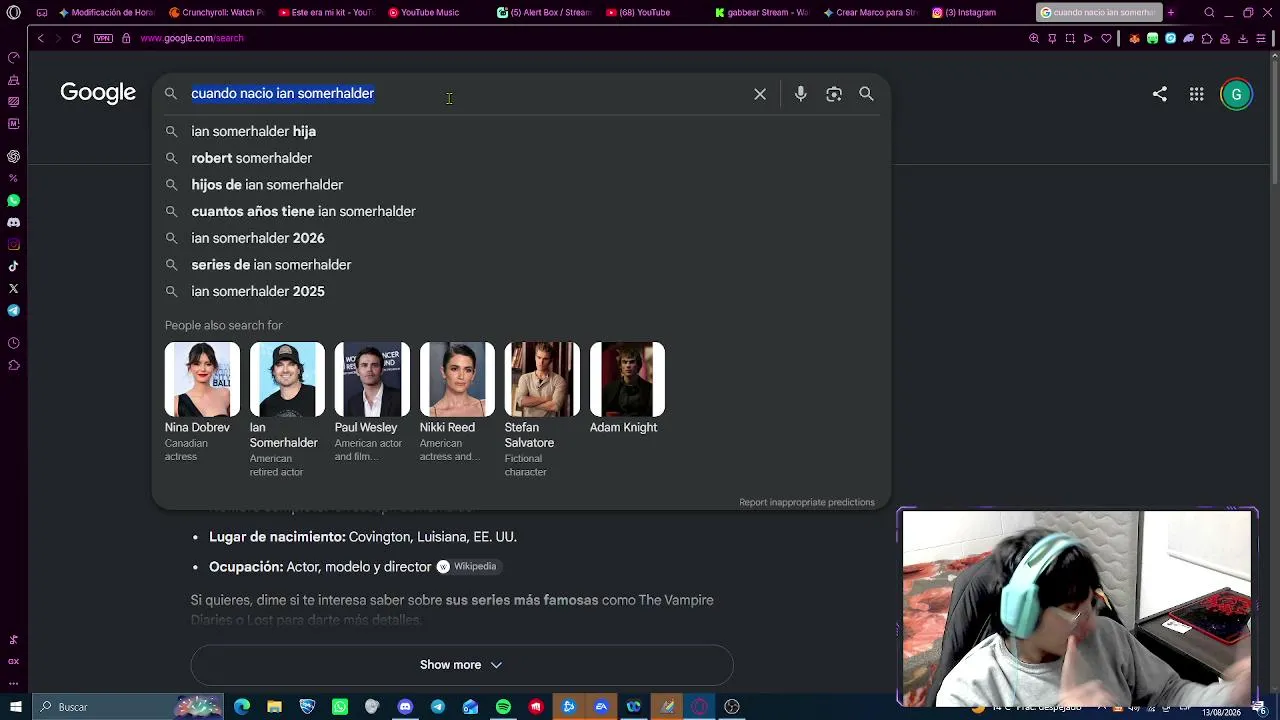Go to the Google logo homepage

[98, 93]
